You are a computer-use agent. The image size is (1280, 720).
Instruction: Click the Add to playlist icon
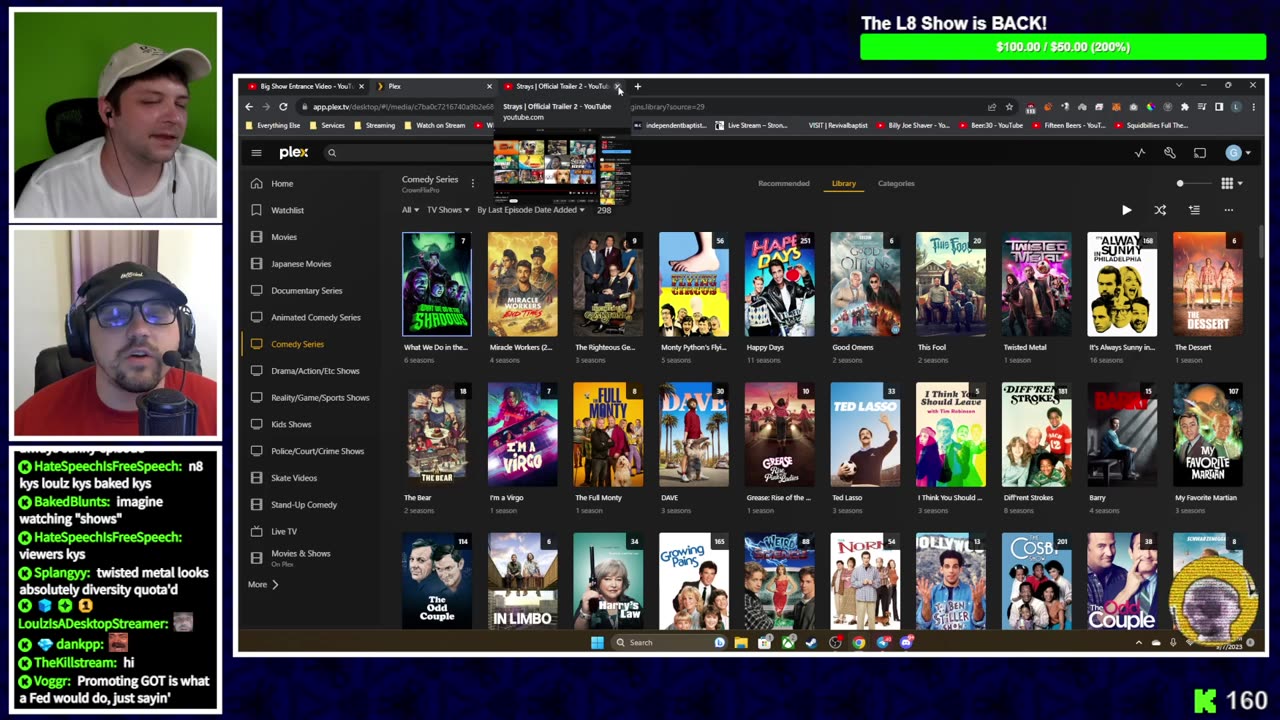pyautogui.click(x=1194, y=210)
